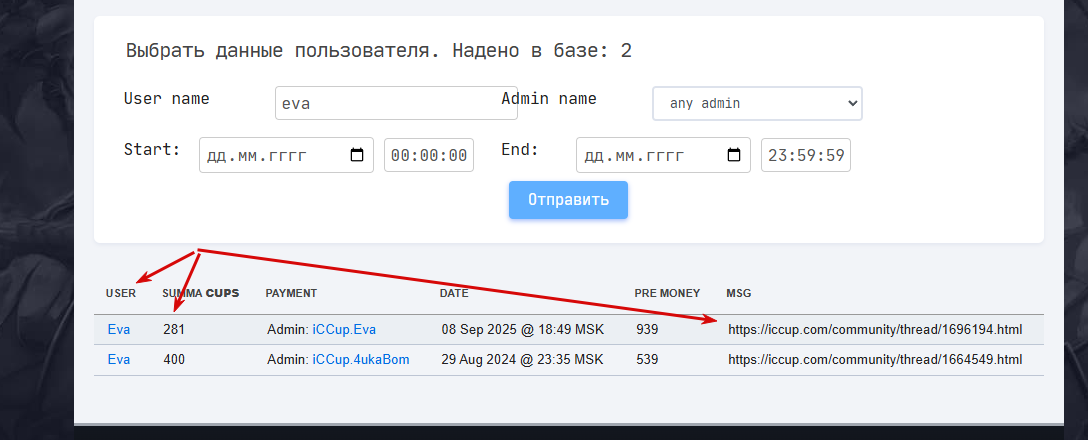
Task: Open the End date calendar picker icon
Action: (734, 155)
